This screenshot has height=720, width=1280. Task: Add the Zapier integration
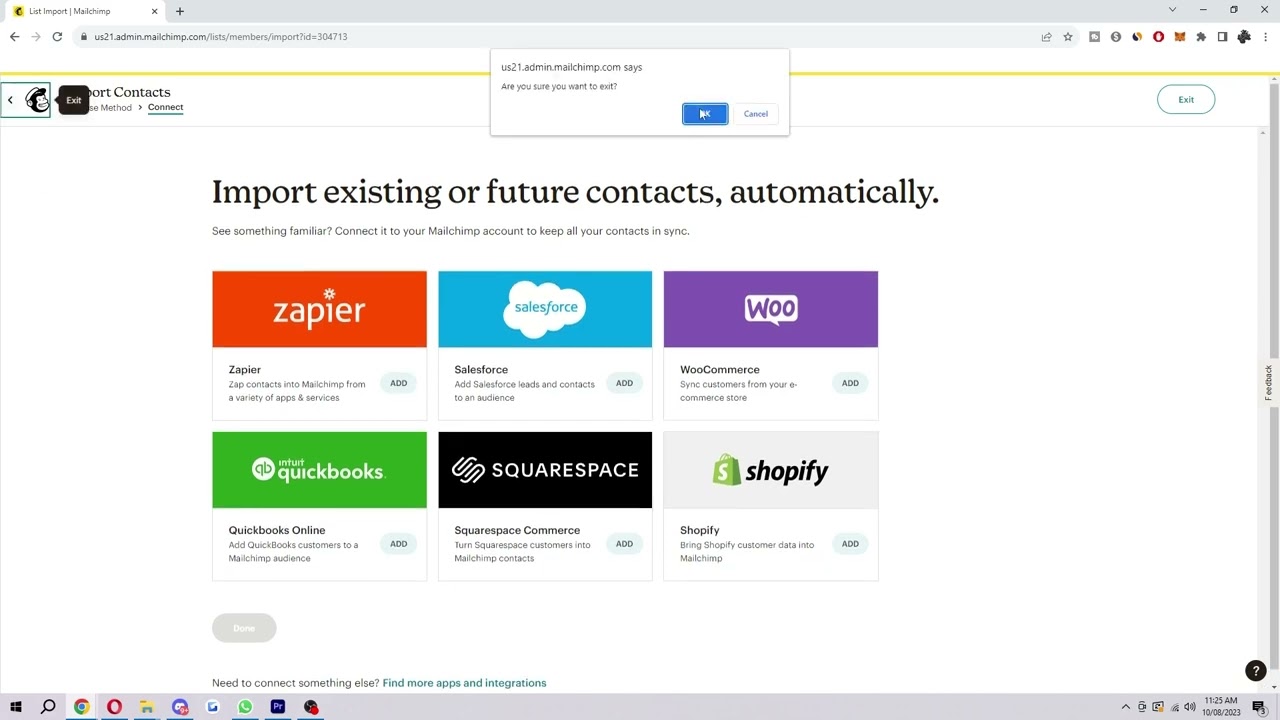click(x=399, y=383)
